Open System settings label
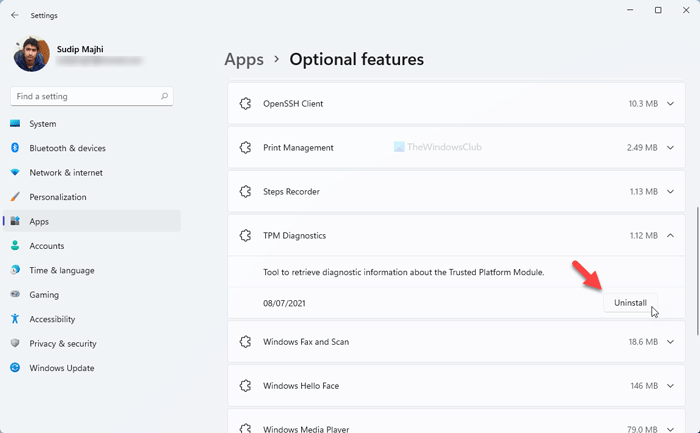 [x=43, y=124]
